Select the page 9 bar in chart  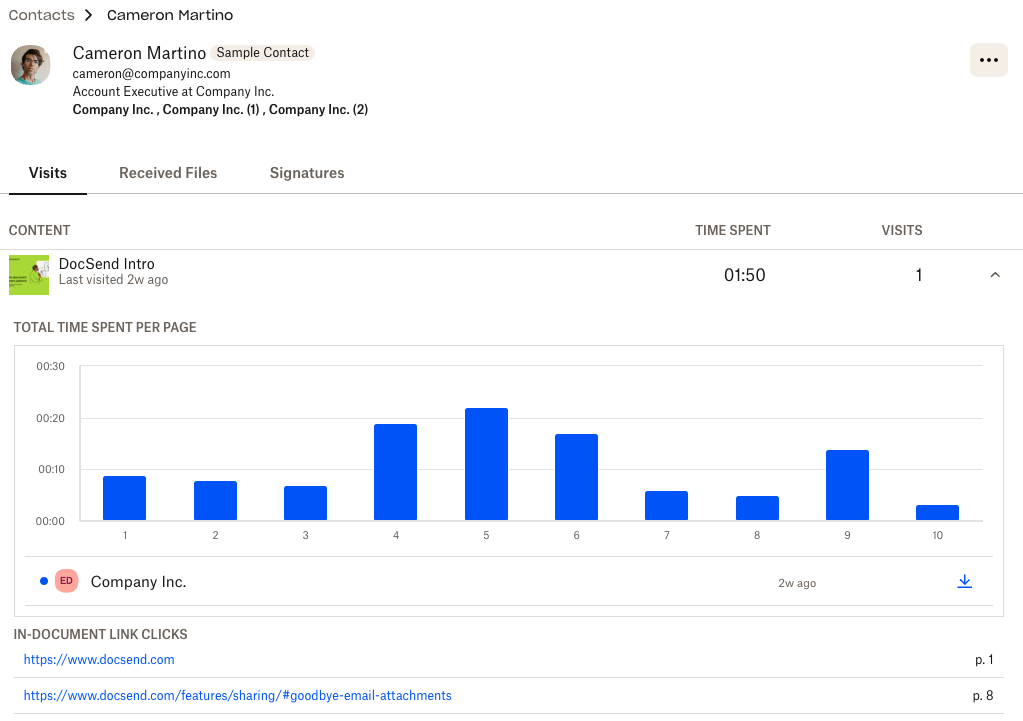pyautogui.click(x=847, y=486)
